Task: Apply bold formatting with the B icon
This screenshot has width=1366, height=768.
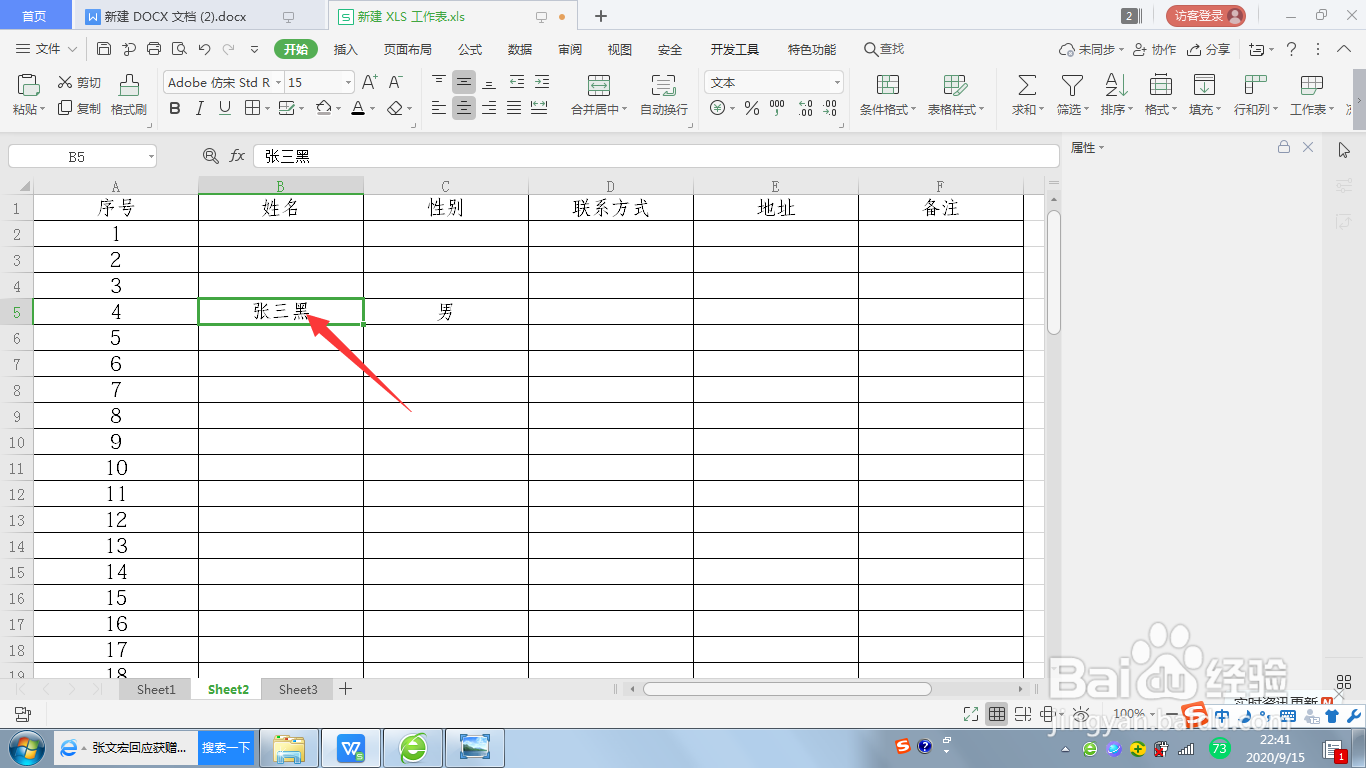Action: (x=175, y=108)
